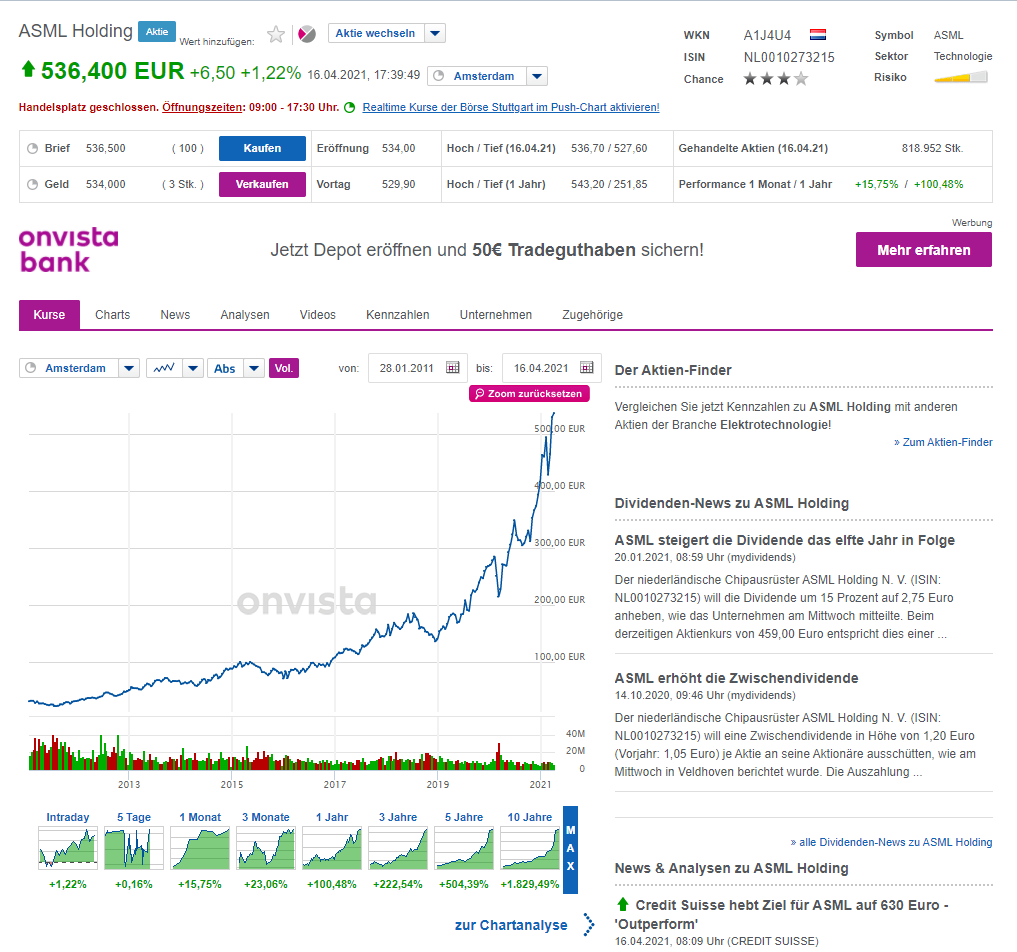The height and width of the screenshot is (952, 1017).
Task: Click the onvista bank logo
Action: (x=69, y=250)
